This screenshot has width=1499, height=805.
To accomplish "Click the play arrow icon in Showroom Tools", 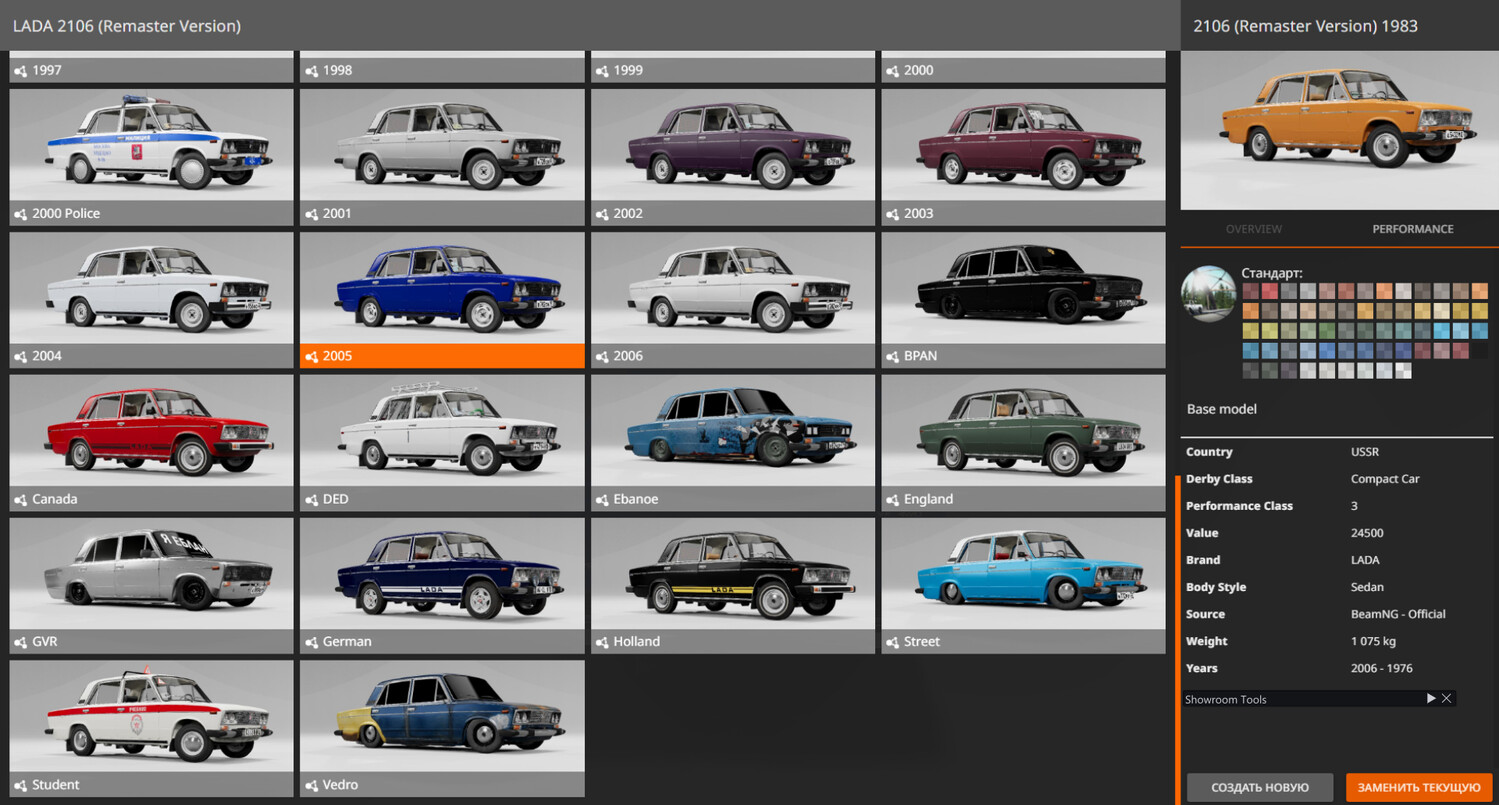I will [1430, 699].
